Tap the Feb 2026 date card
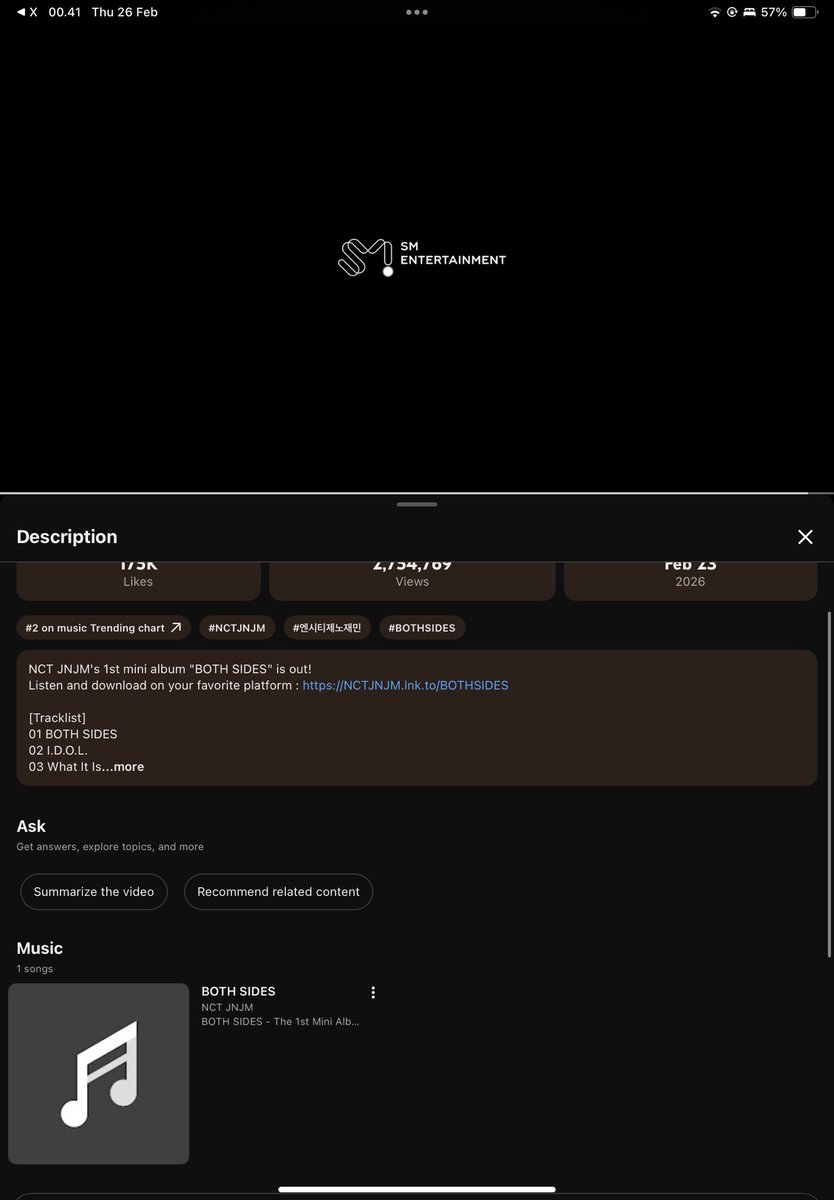Viewport: 834px width, 1200px height. click(x=690, y=580)
